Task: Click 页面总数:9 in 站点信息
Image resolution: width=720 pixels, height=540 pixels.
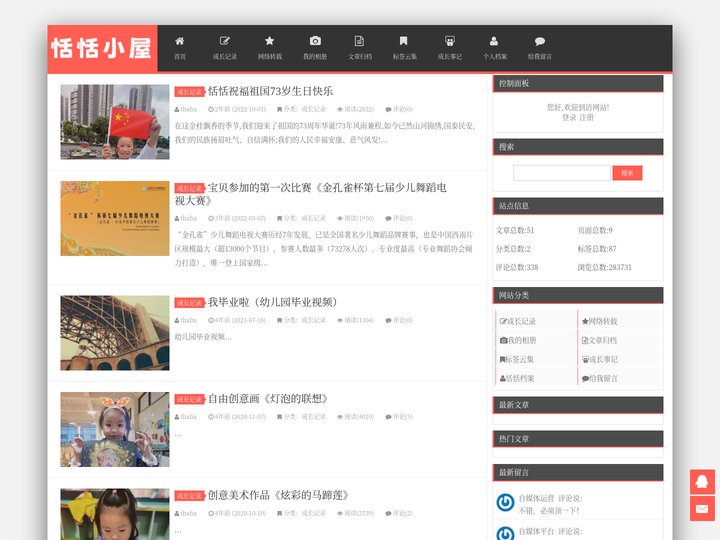Action: 595,230
